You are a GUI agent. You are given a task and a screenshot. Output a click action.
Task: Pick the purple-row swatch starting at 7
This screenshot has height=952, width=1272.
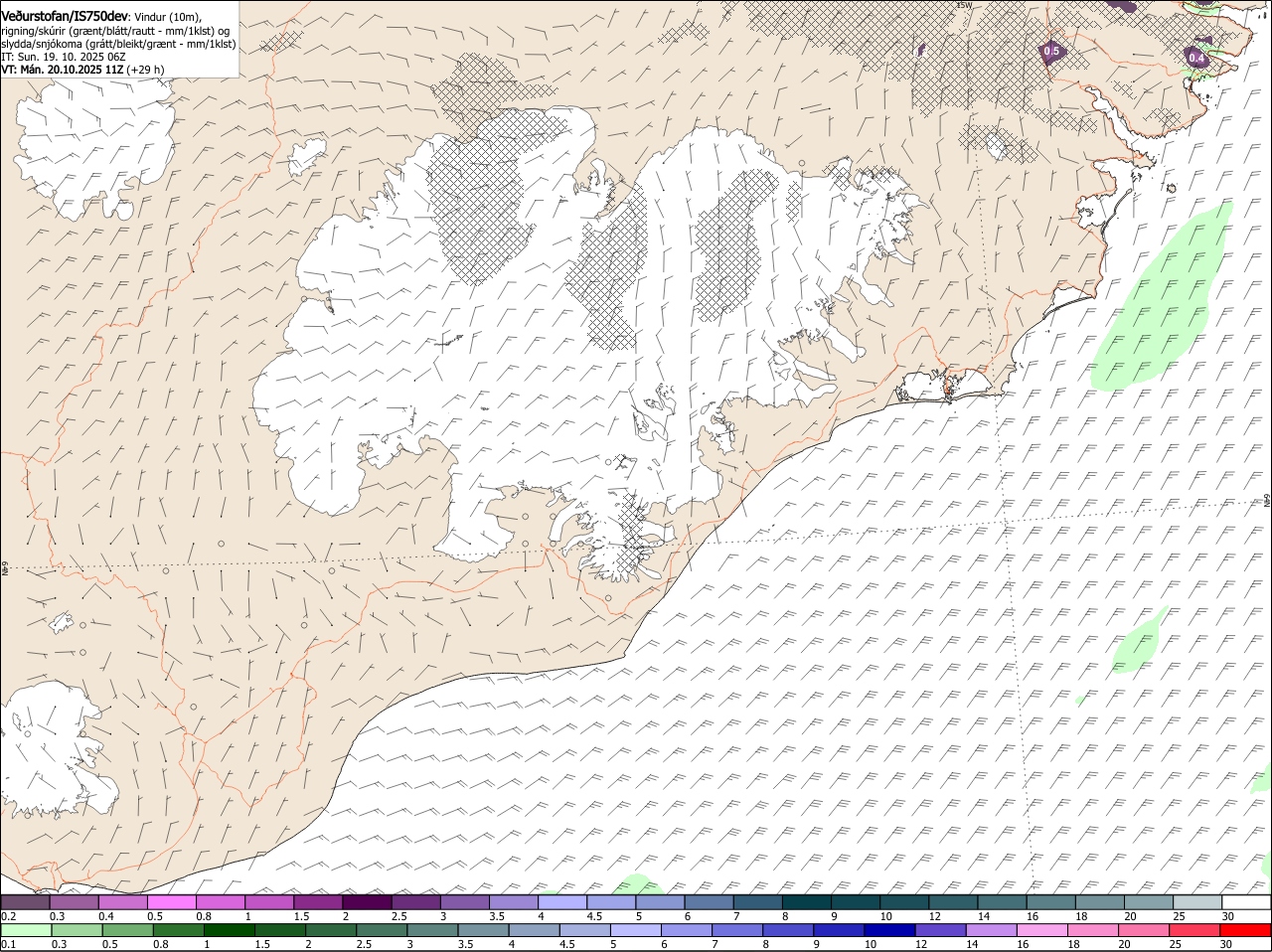[758, 902]
